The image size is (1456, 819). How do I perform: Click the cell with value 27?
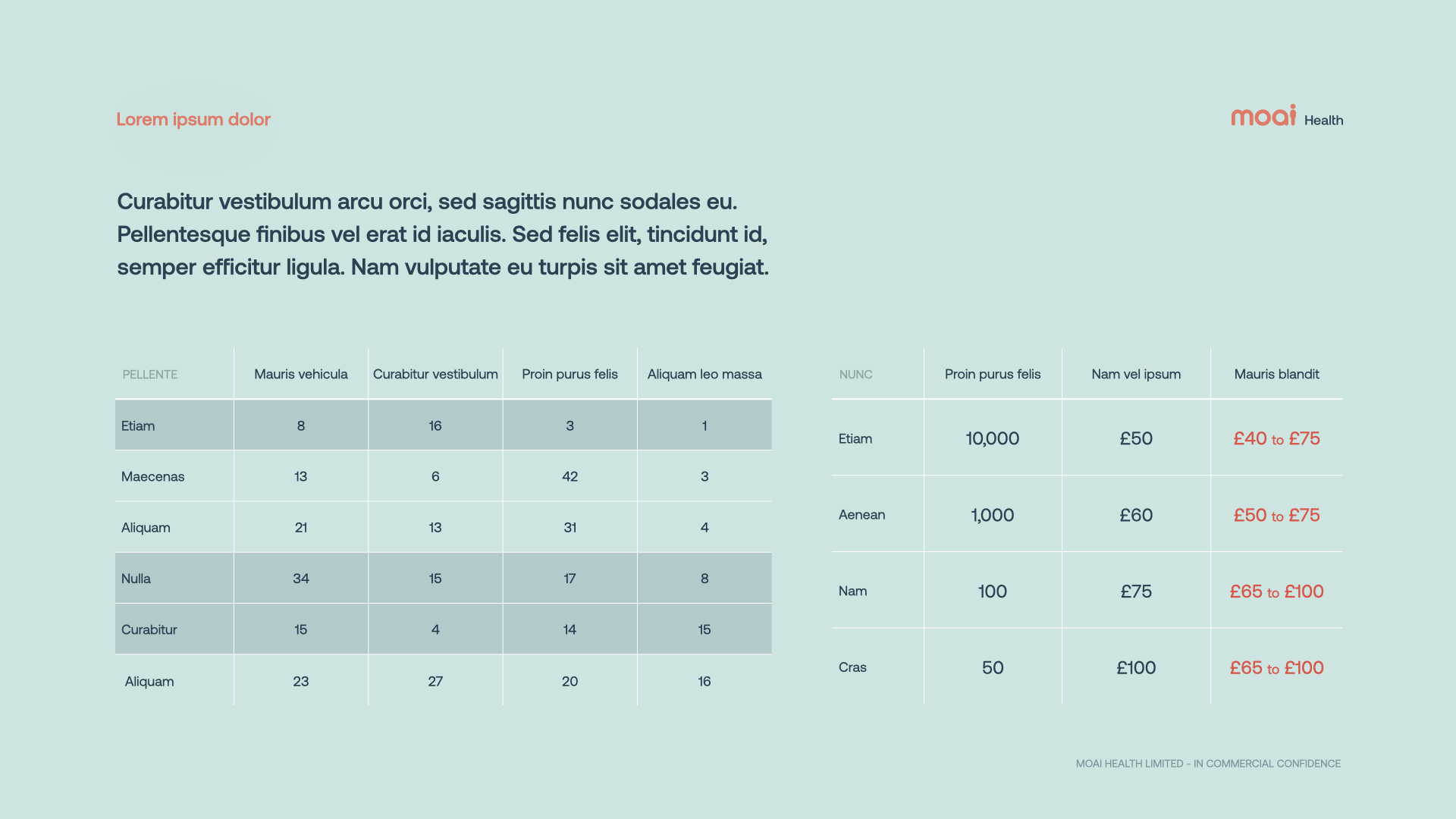435,681
